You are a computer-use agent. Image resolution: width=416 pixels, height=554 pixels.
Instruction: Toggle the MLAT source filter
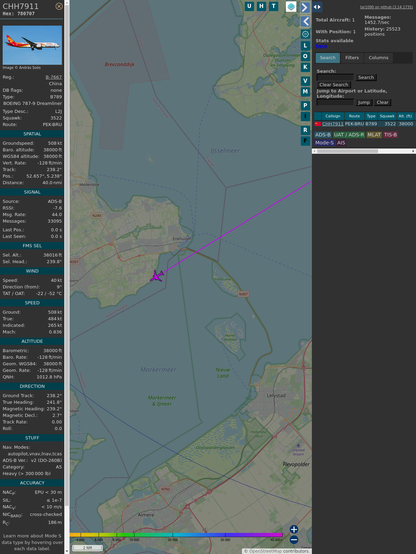point(374,135)
